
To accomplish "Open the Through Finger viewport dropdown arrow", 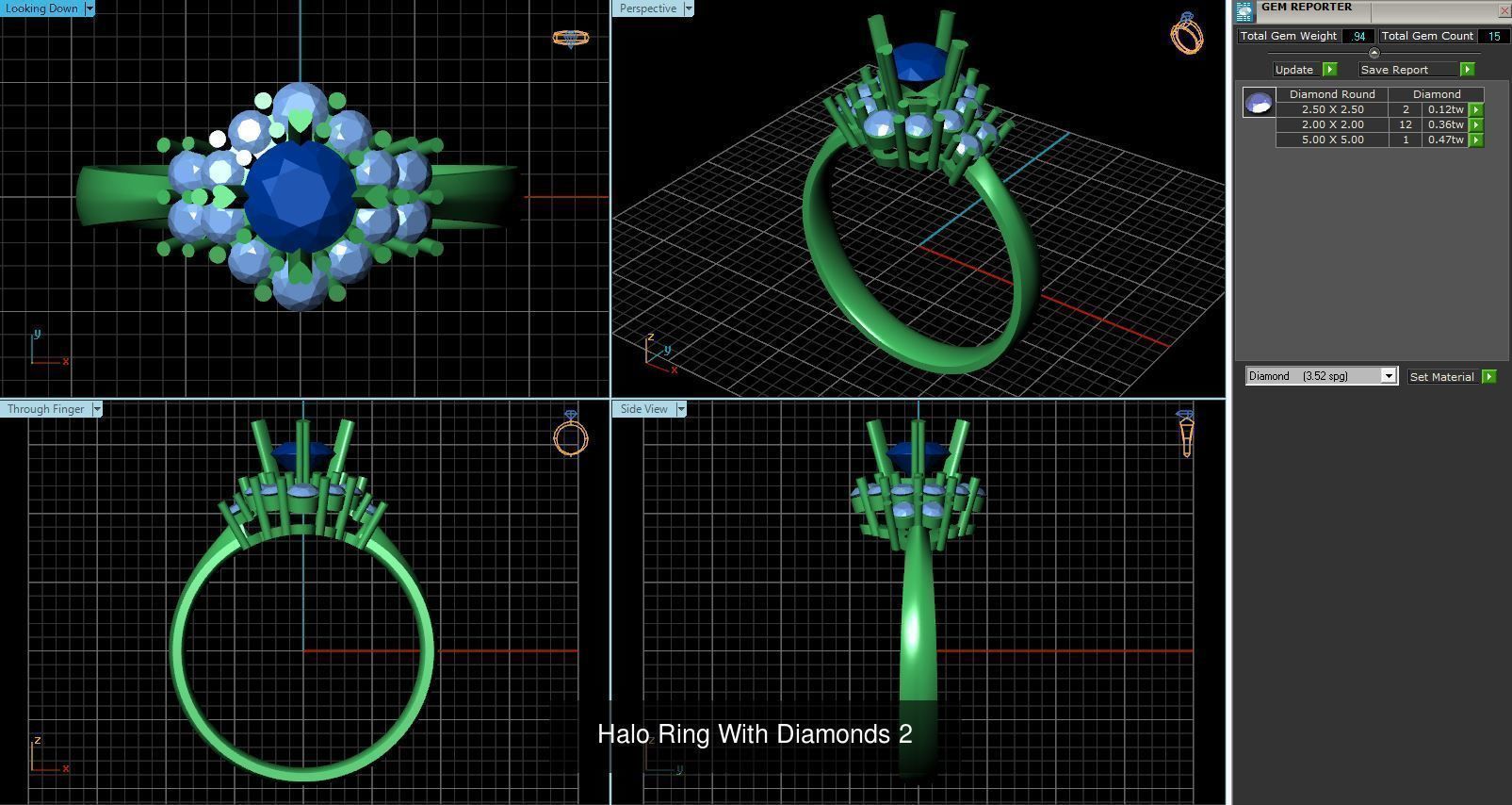I will [x=96, y=409].
